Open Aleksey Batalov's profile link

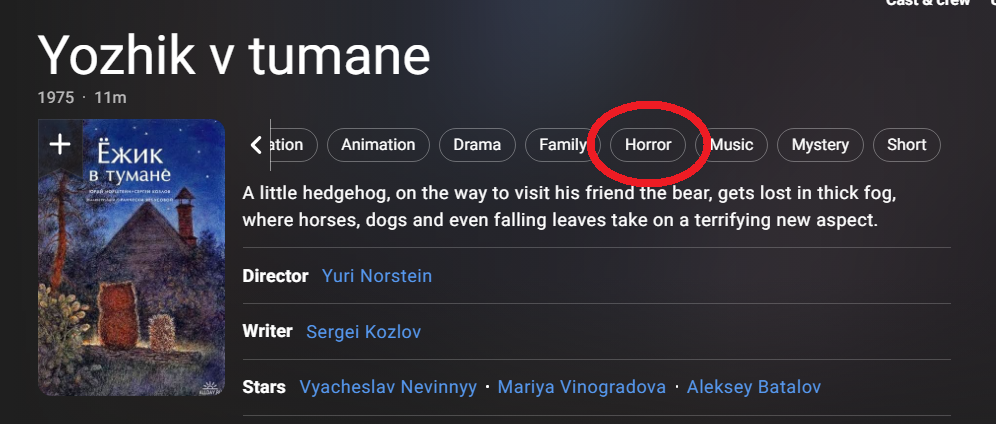[753, 387]
